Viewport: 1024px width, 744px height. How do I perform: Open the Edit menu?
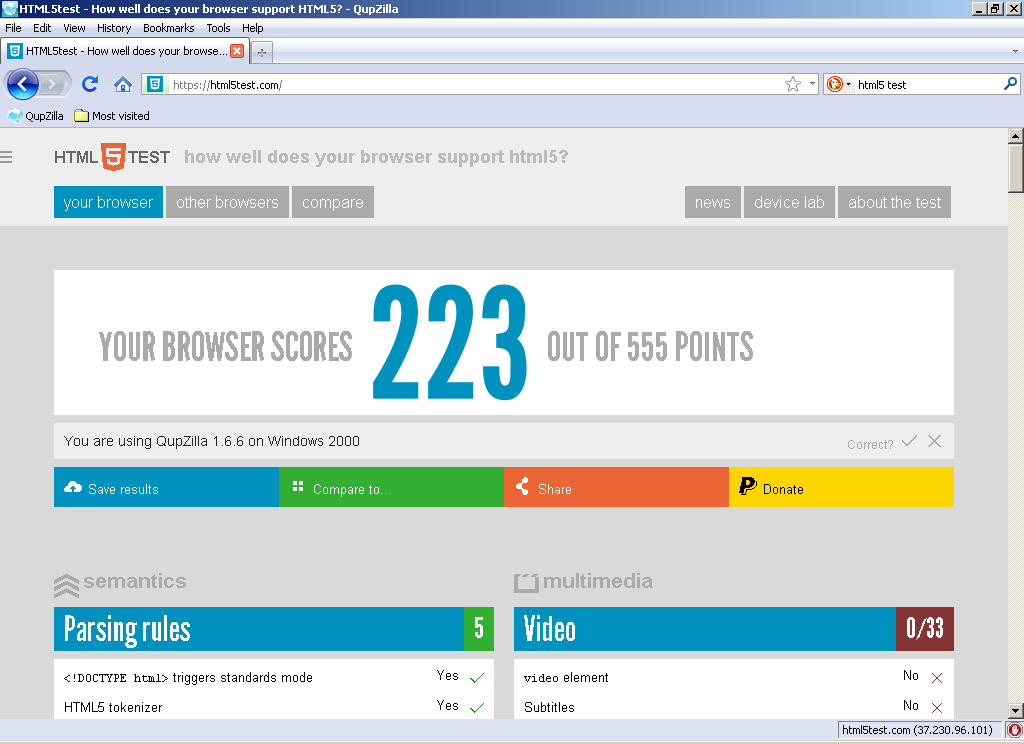42,28
